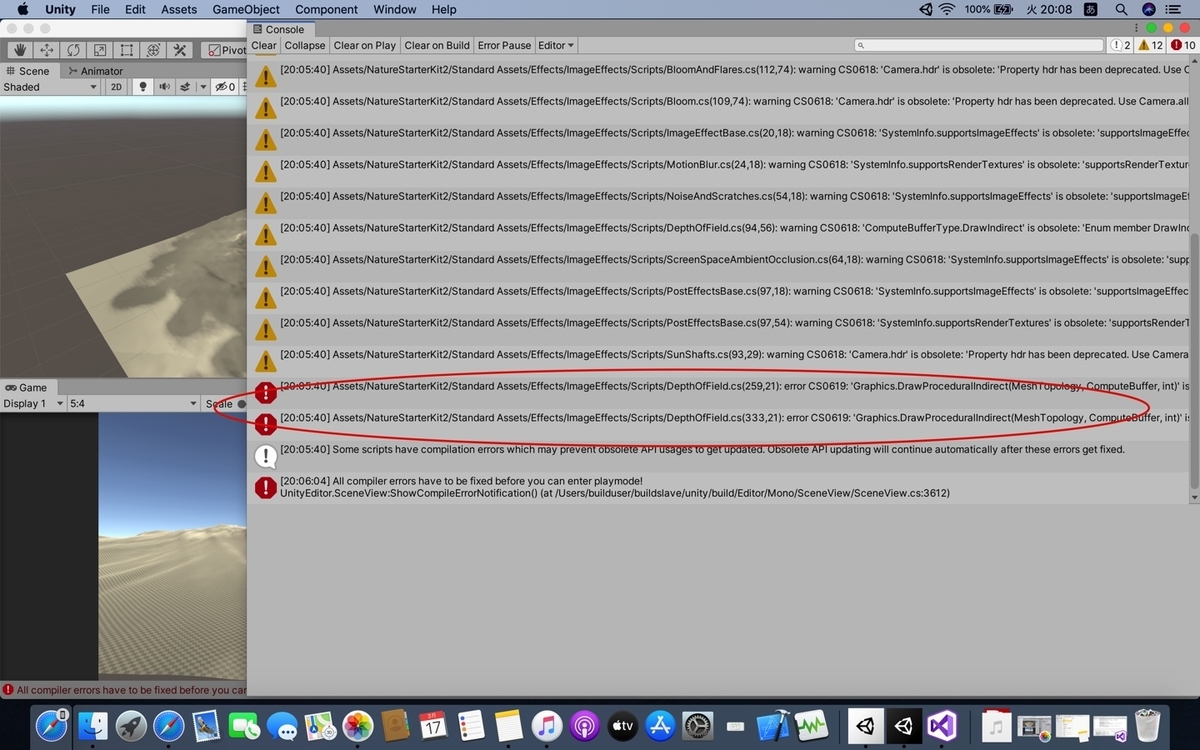Select the 'Some scripts have compilation errors' message
This screenshot has width=1200, height=750.
tap(718, 456)
